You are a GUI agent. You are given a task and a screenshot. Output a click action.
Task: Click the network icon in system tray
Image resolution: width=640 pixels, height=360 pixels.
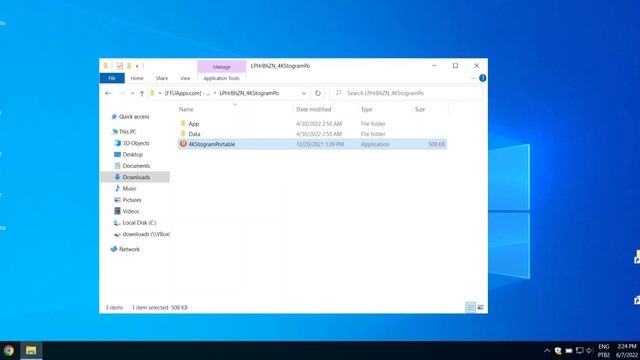[580, 351]
